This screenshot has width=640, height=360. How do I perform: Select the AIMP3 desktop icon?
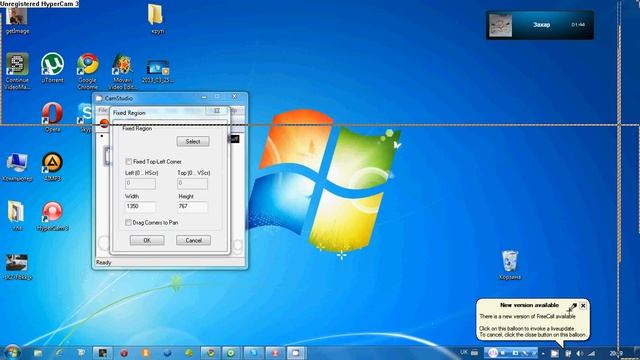click(x=52, y=167)
